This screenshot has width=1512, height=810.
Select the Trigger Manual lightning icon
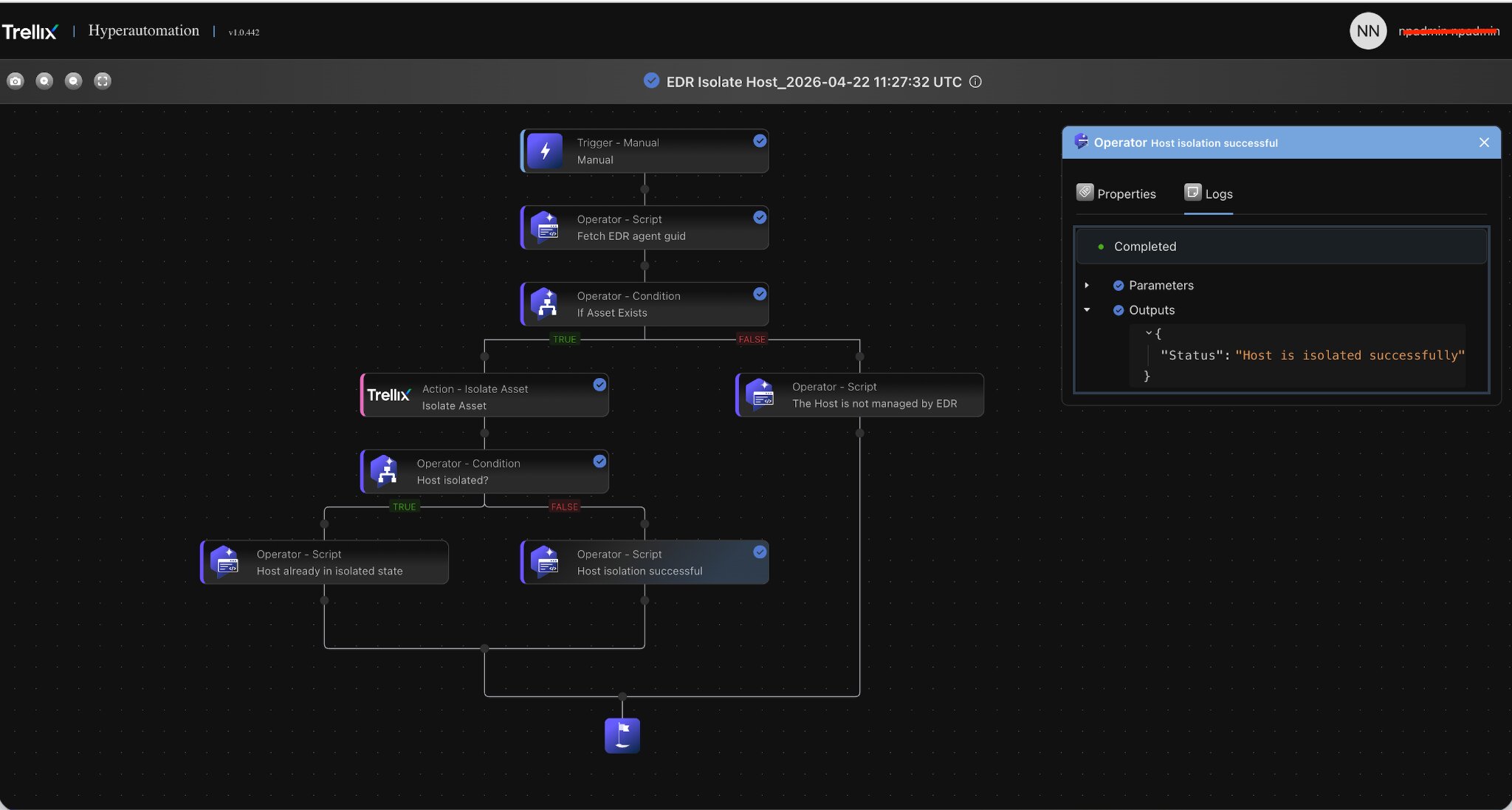pos(545,151)
